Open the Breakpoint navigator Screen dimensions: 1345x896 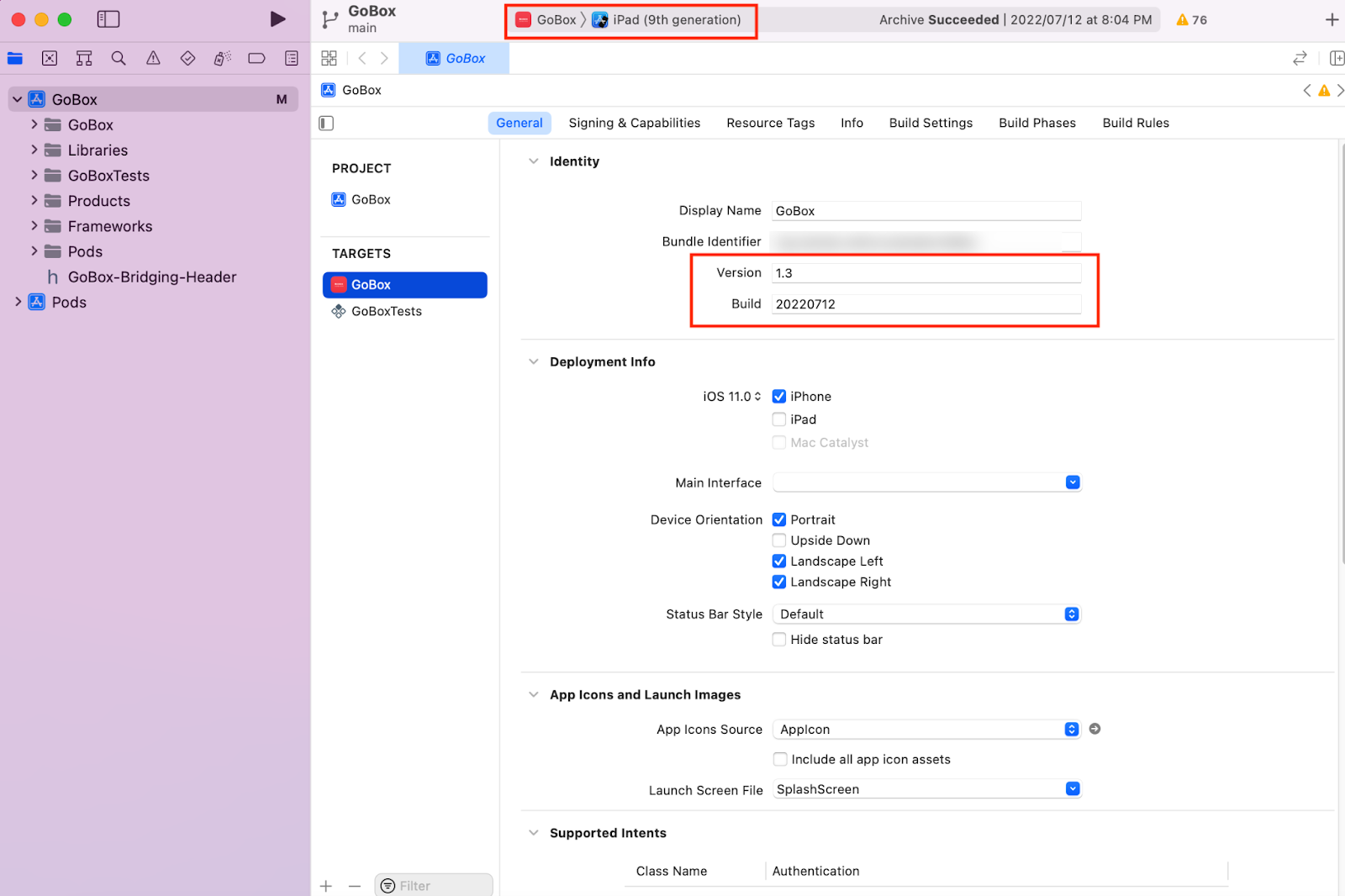(256, 58)
